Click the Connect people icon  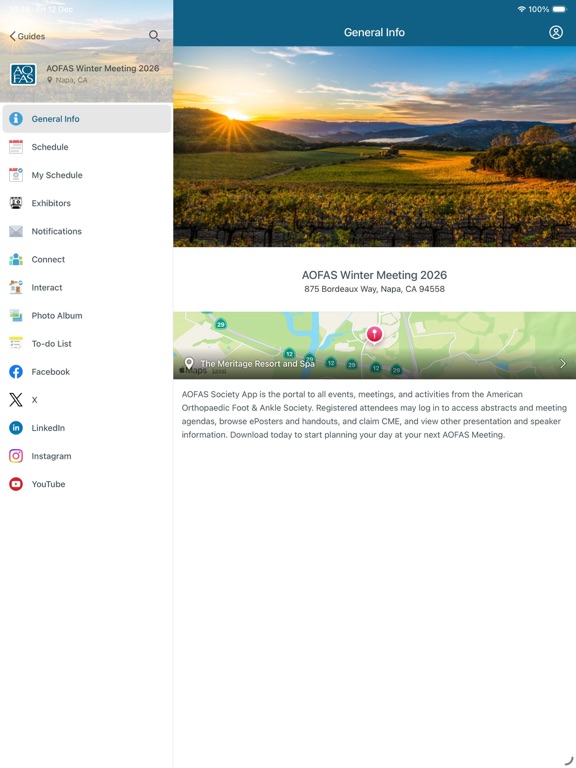point(16,259)
